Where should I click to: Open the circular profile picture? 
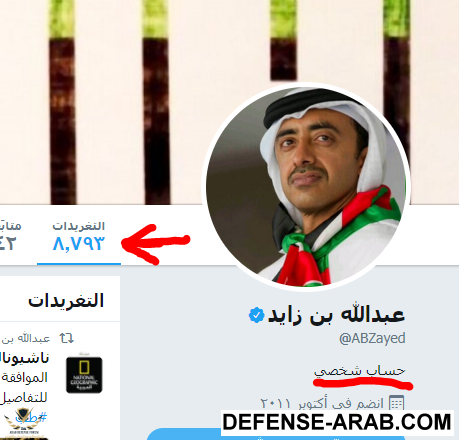click(307, 187)
